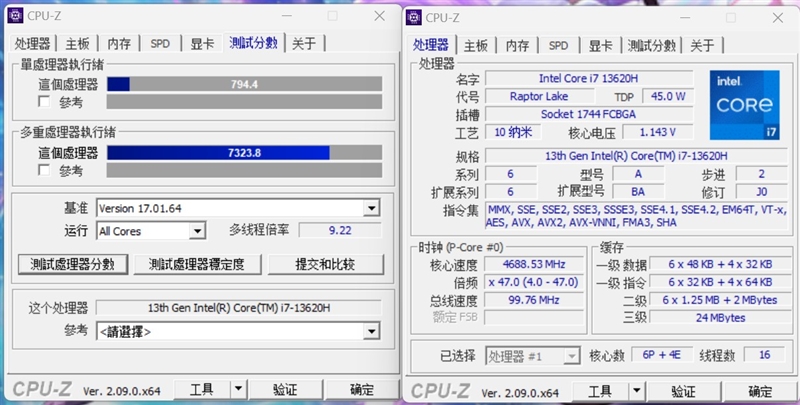Click TDP value 45.0 W
The height and width of the screenshot is (405, 800).
(668, 96)
